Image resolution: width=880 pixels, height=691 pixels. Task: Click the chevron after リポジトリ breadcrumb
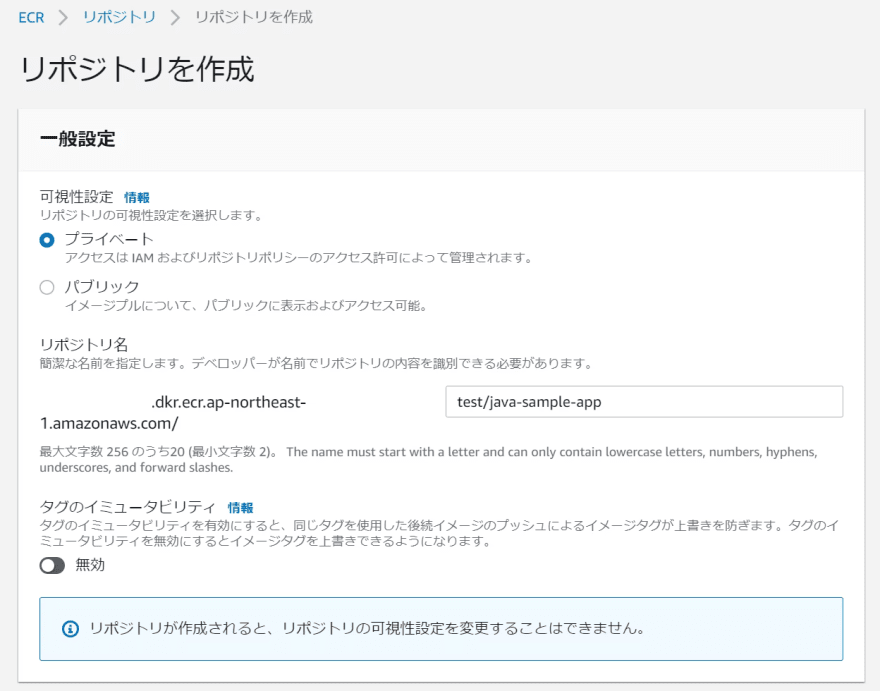tap(175, 17)
